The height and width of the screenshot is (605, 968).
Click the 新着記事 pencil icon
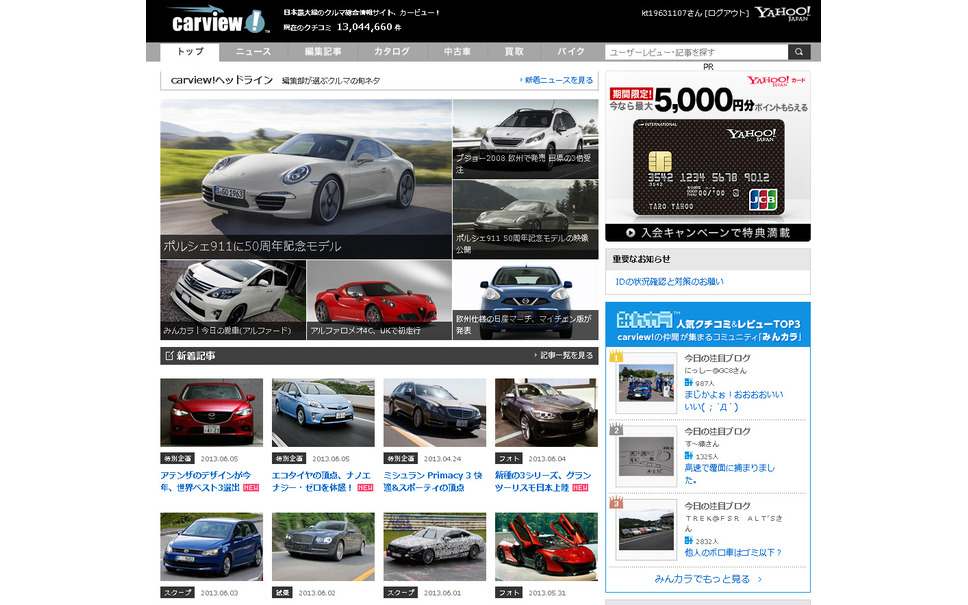tap(168, 356)
